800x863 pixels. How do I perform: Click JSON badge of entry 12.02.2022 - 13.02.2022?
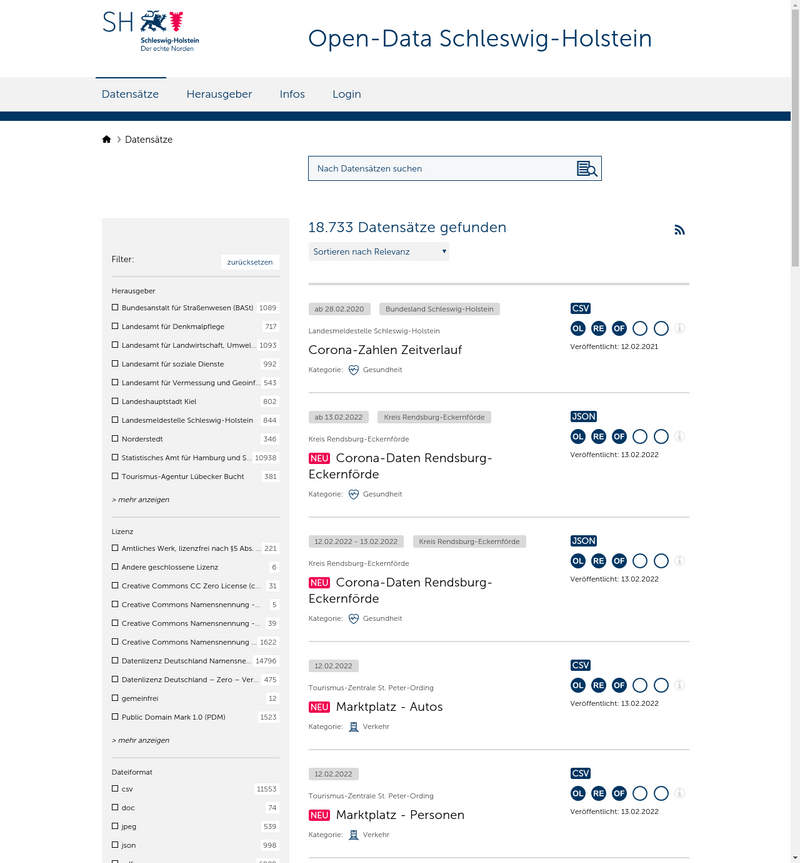coord(584,541)
